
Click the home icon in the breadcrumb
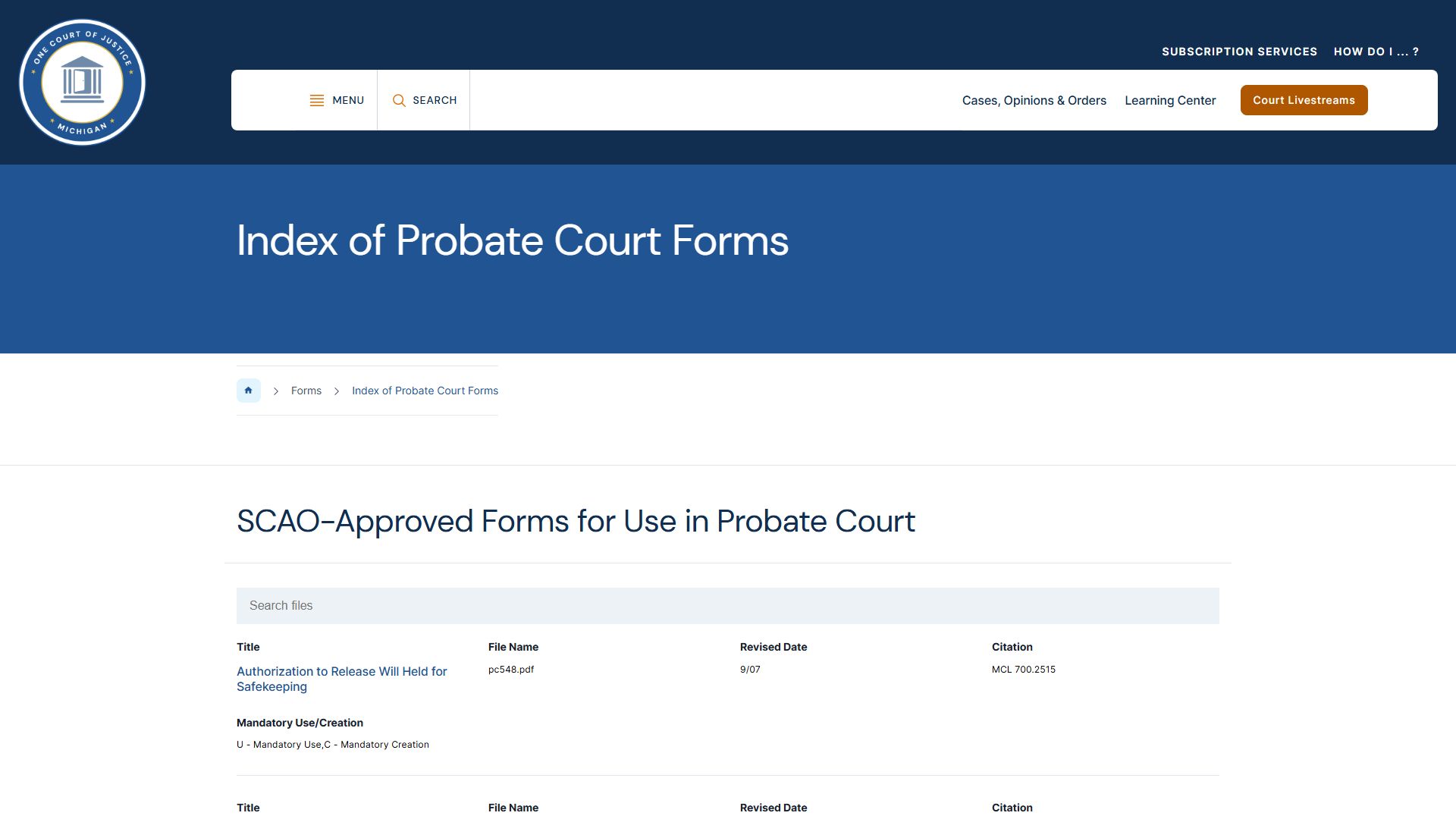[x=248, y=390]
